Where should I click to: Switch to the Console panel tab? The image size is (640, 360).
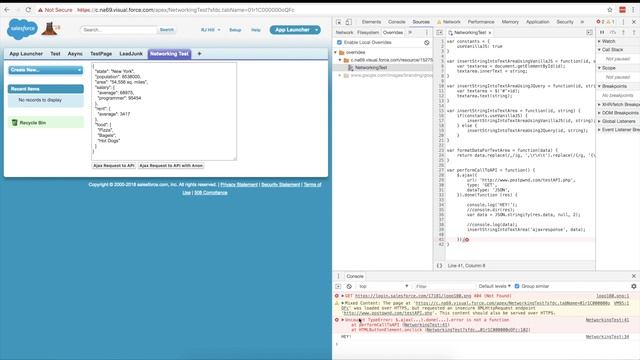coord(396,22)
